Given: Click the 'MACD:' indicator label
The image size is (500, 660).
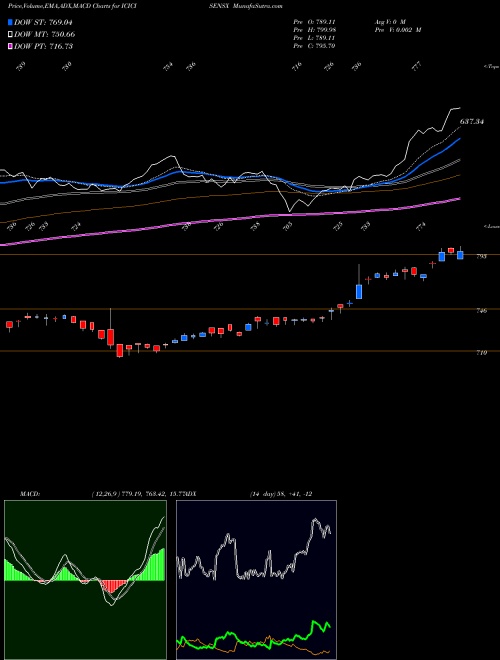Looking at the screenshot, I should (x=29, y=494).
